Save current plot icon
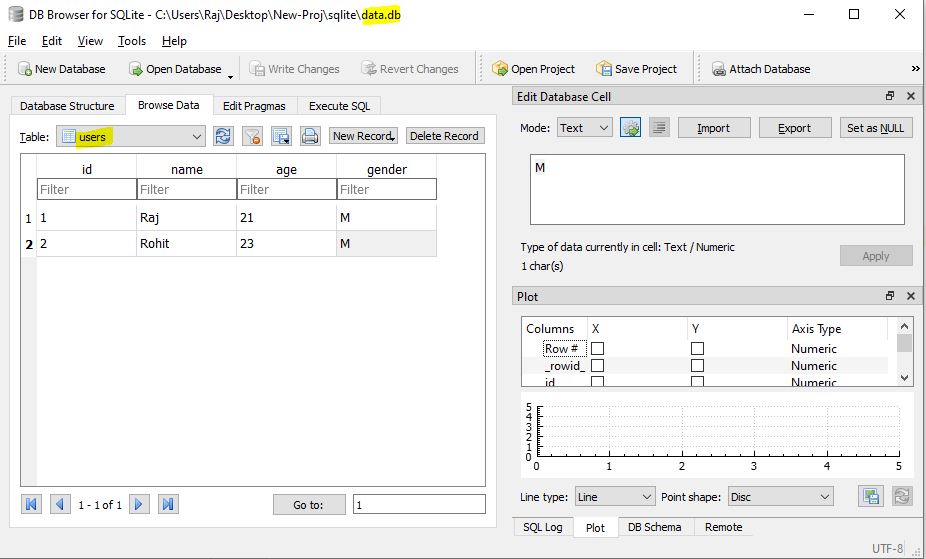 [x=870, y=496]
